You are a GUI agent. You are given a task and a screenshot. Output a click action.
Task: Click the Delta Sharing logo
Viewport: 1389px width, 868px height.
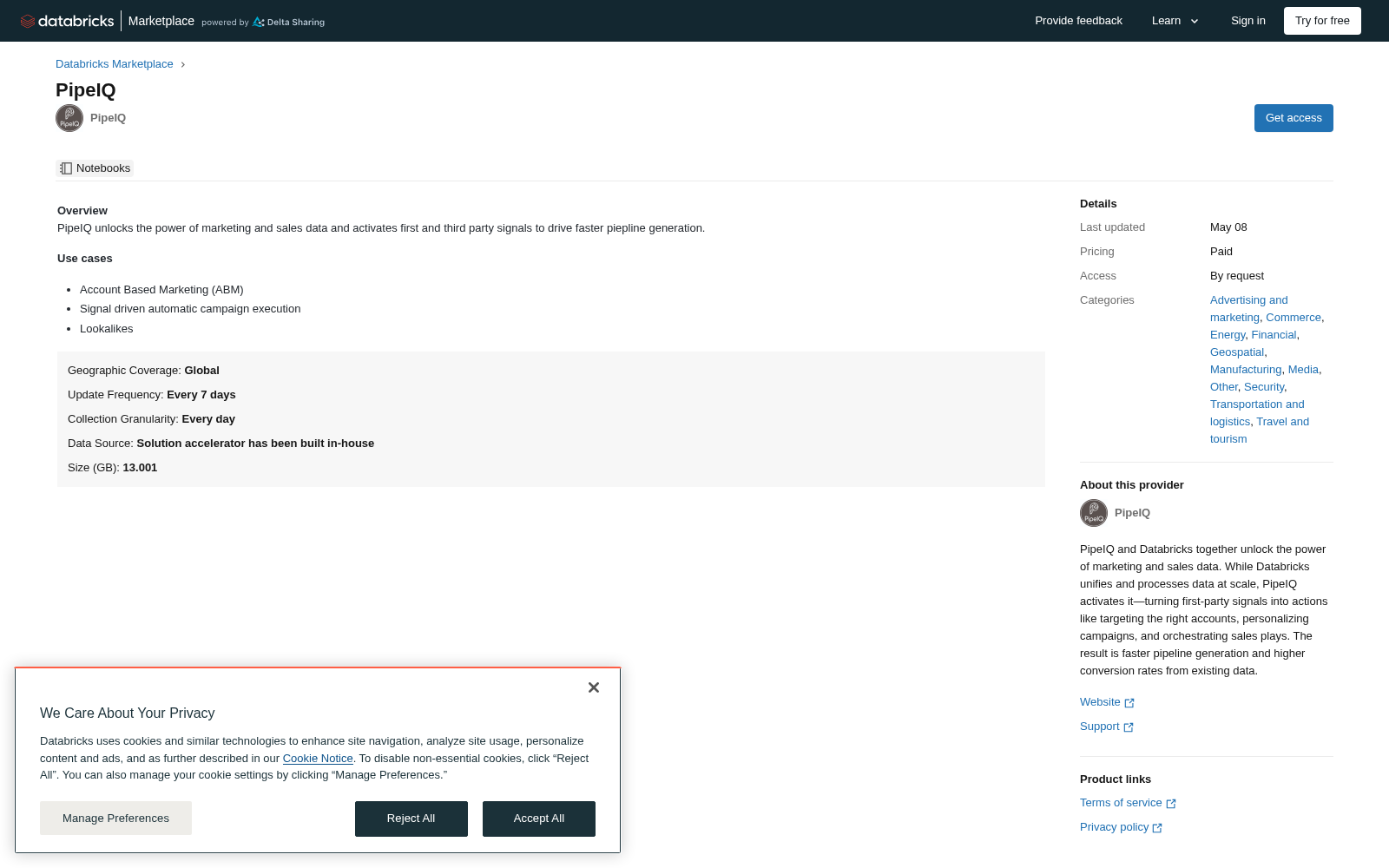click(x=288, y=23)
